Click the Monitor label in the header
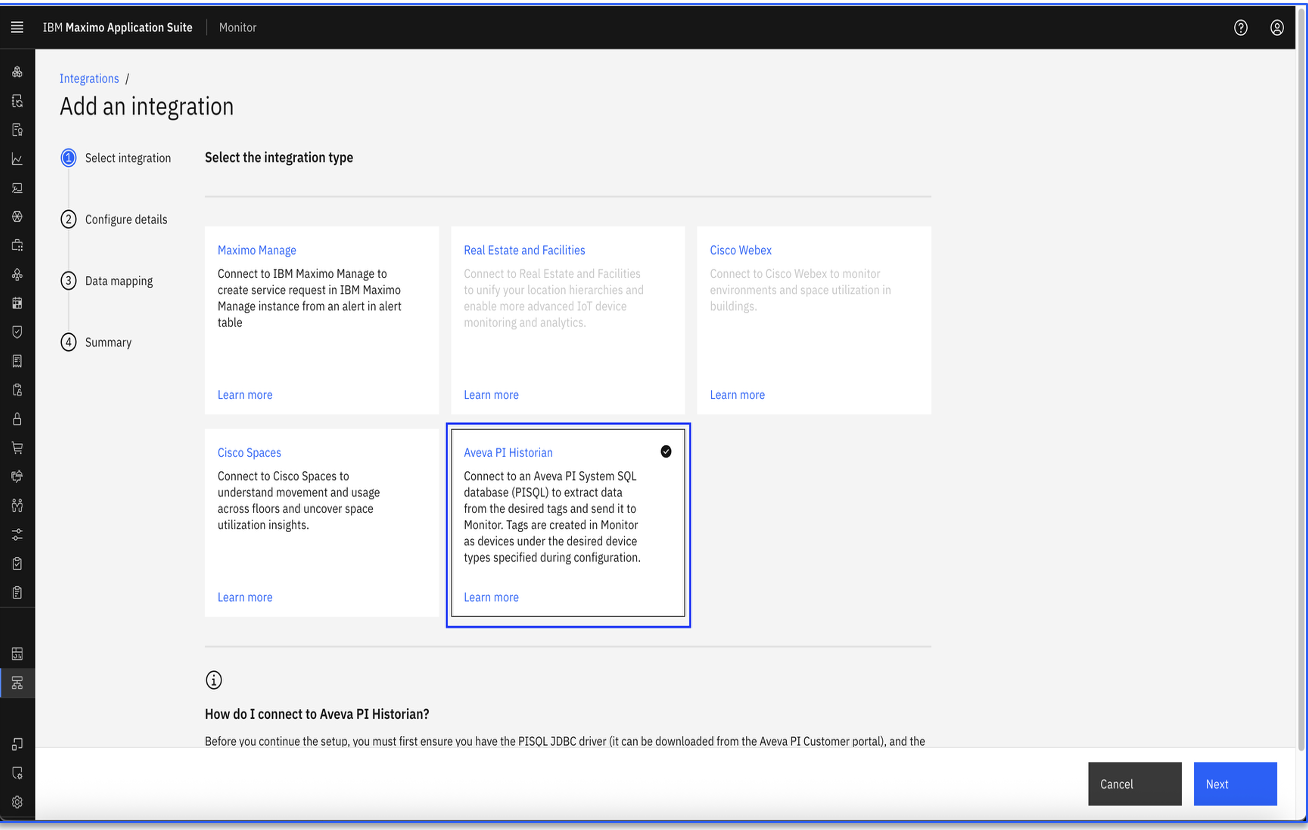Screen dimensions: 1308x830 pyautogui.click(x=238, y=28)
